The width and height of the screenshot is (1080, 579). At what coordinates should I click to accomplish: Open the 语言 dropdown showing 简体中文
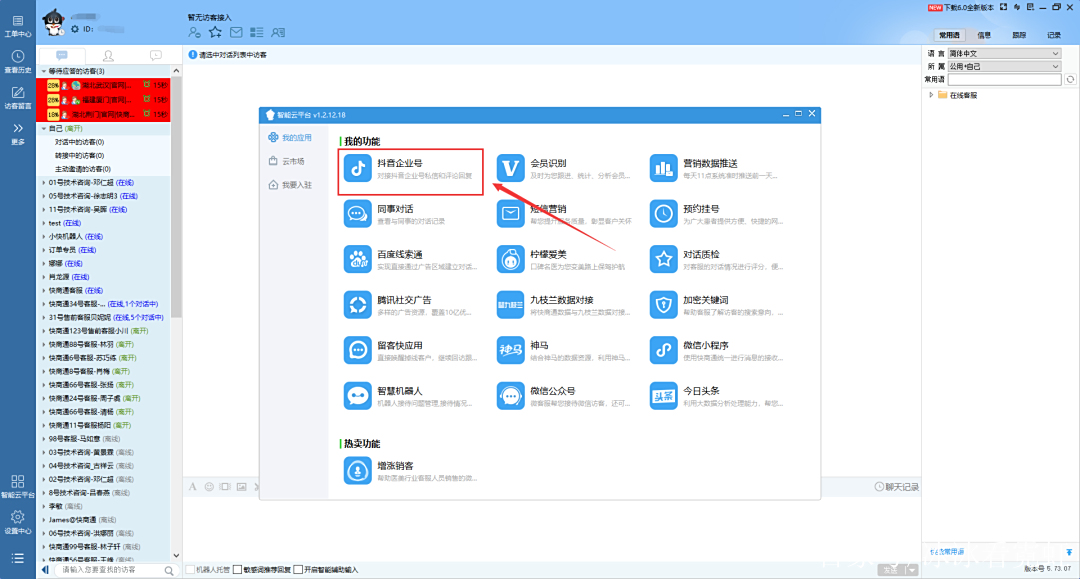click(1004, 53)
